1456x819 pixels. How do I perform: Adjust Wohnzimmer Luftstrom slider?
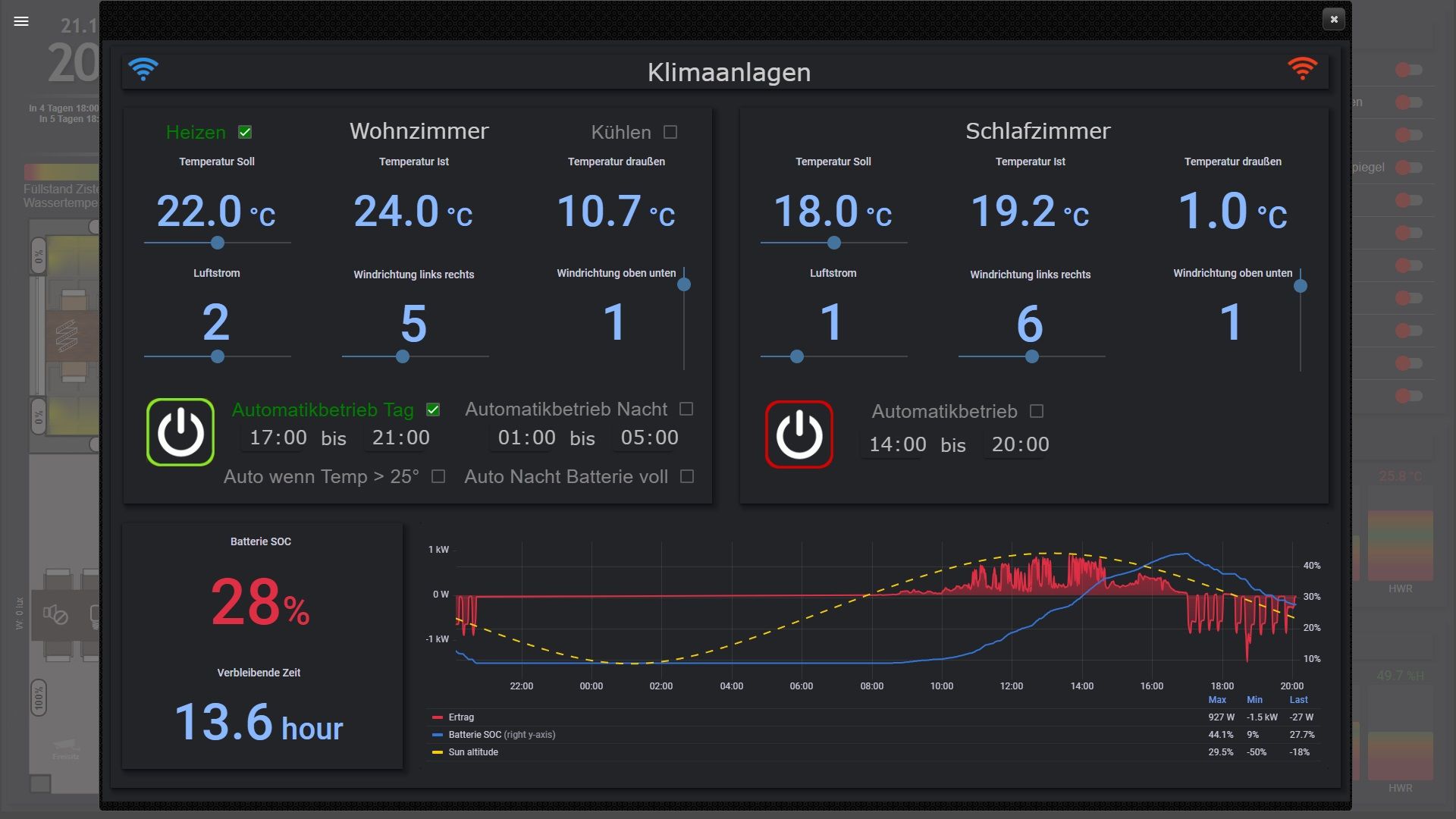[x=218, y=356]
